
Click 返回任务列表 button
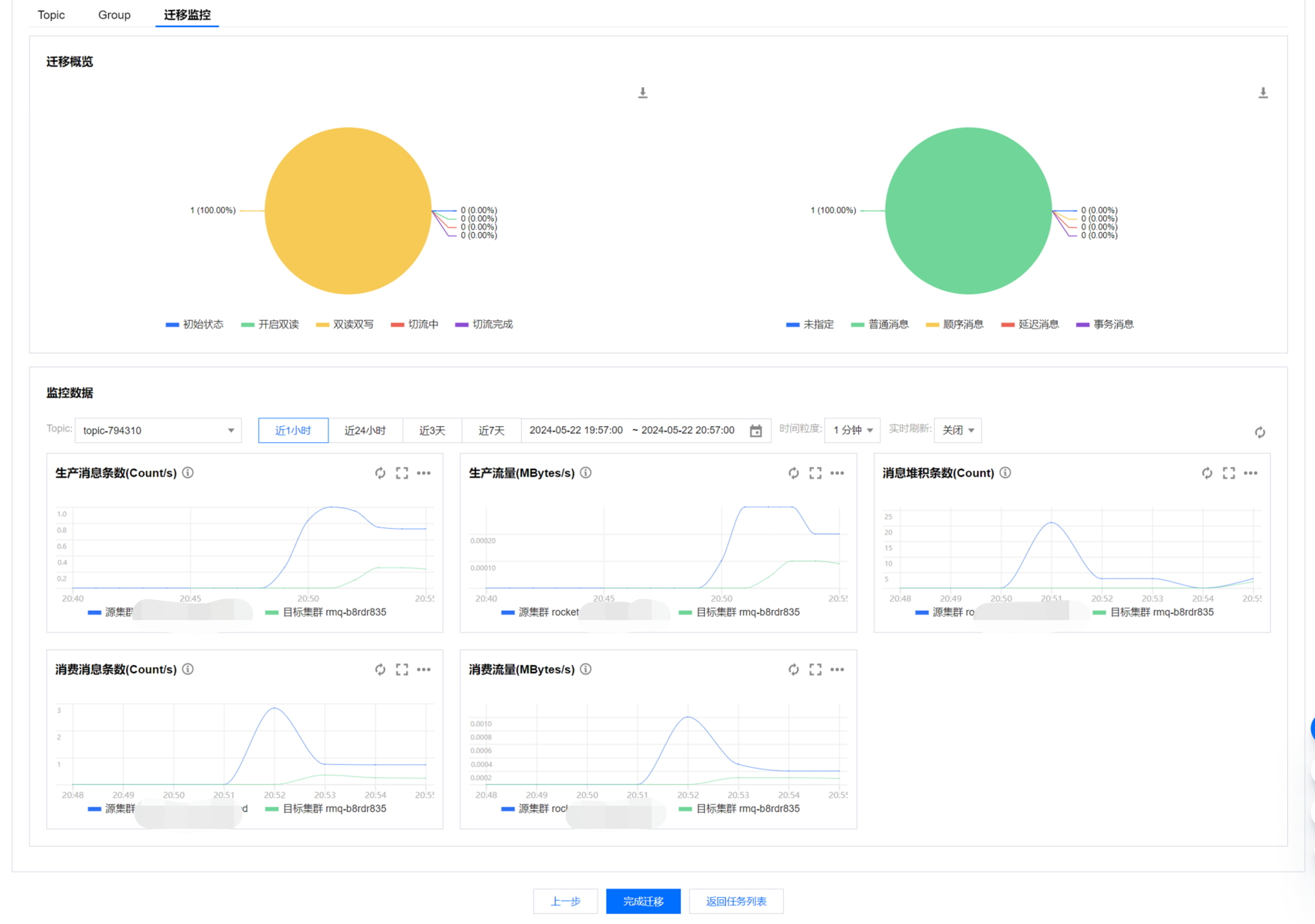[x=736, y=902]
